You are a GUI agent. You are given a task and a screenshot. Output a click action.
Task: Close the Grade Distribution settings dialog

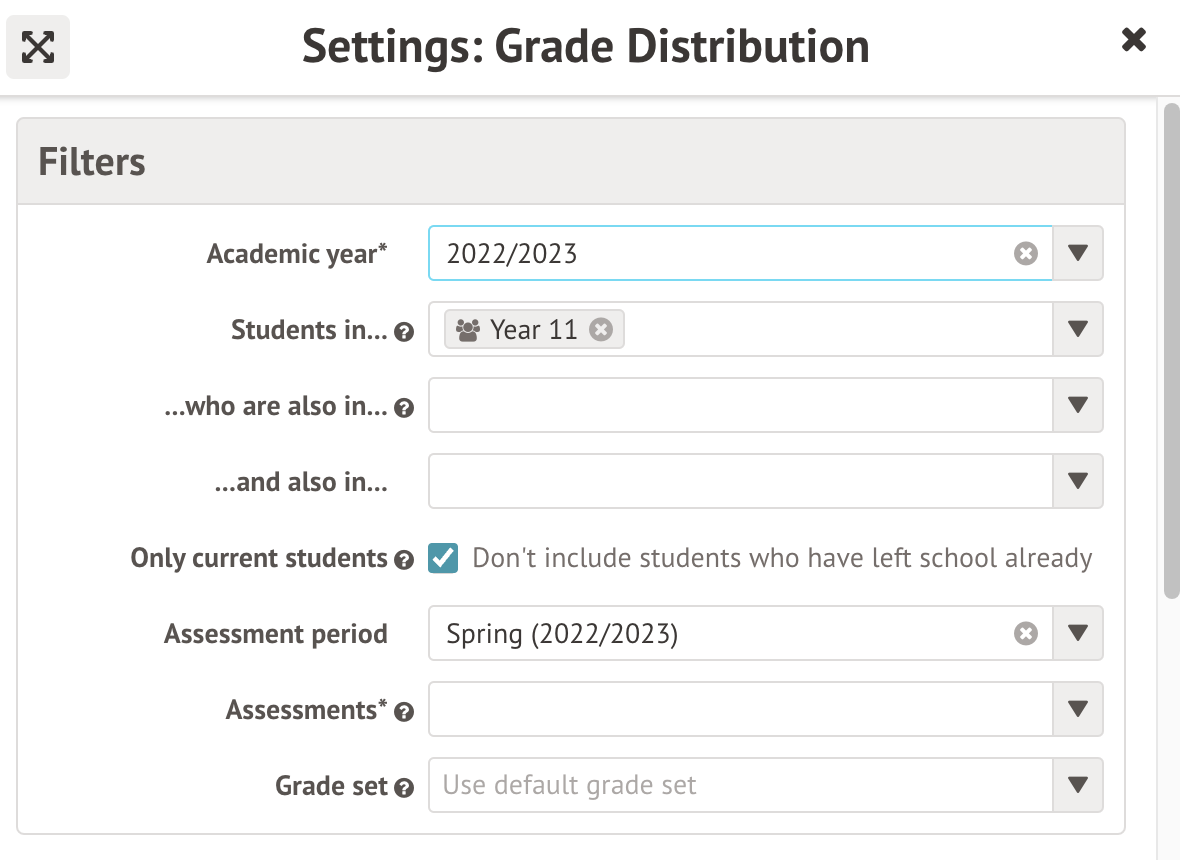click(x=1133, y=40)
